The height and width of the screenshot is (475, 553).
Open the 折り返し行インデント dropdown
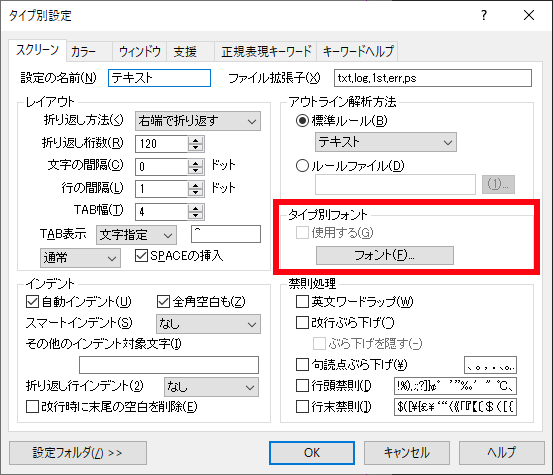tap(211, 387)
